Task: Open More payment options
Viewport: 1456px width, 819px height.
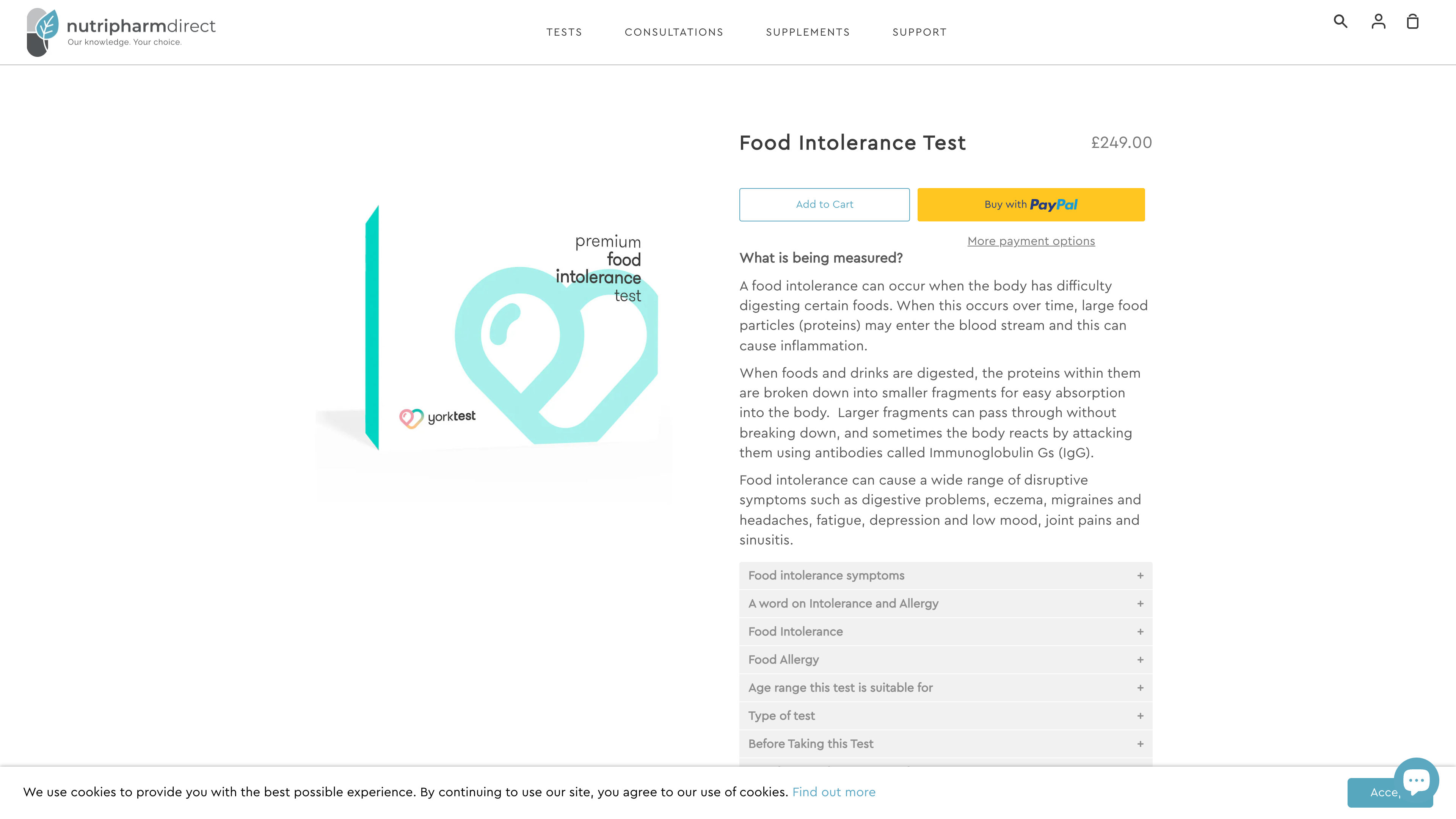Action: pos(1031,241)
